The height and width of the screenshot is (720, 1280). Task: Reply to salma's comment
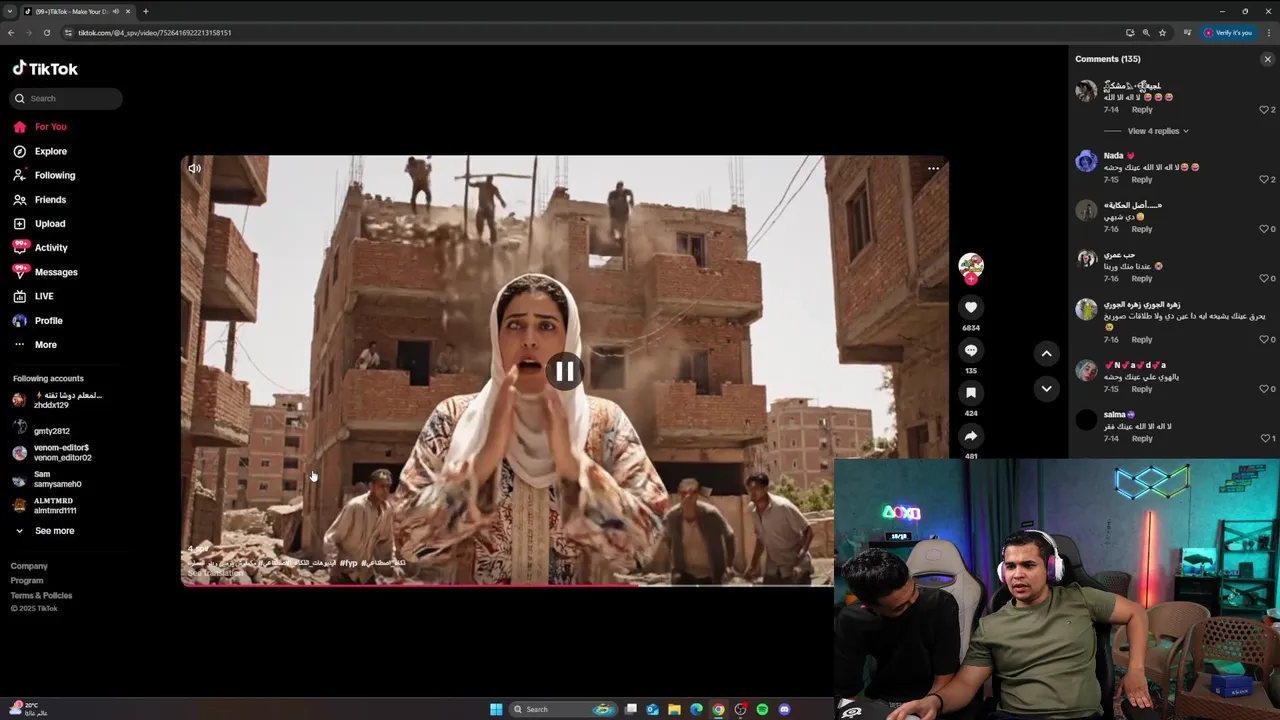1142,438
